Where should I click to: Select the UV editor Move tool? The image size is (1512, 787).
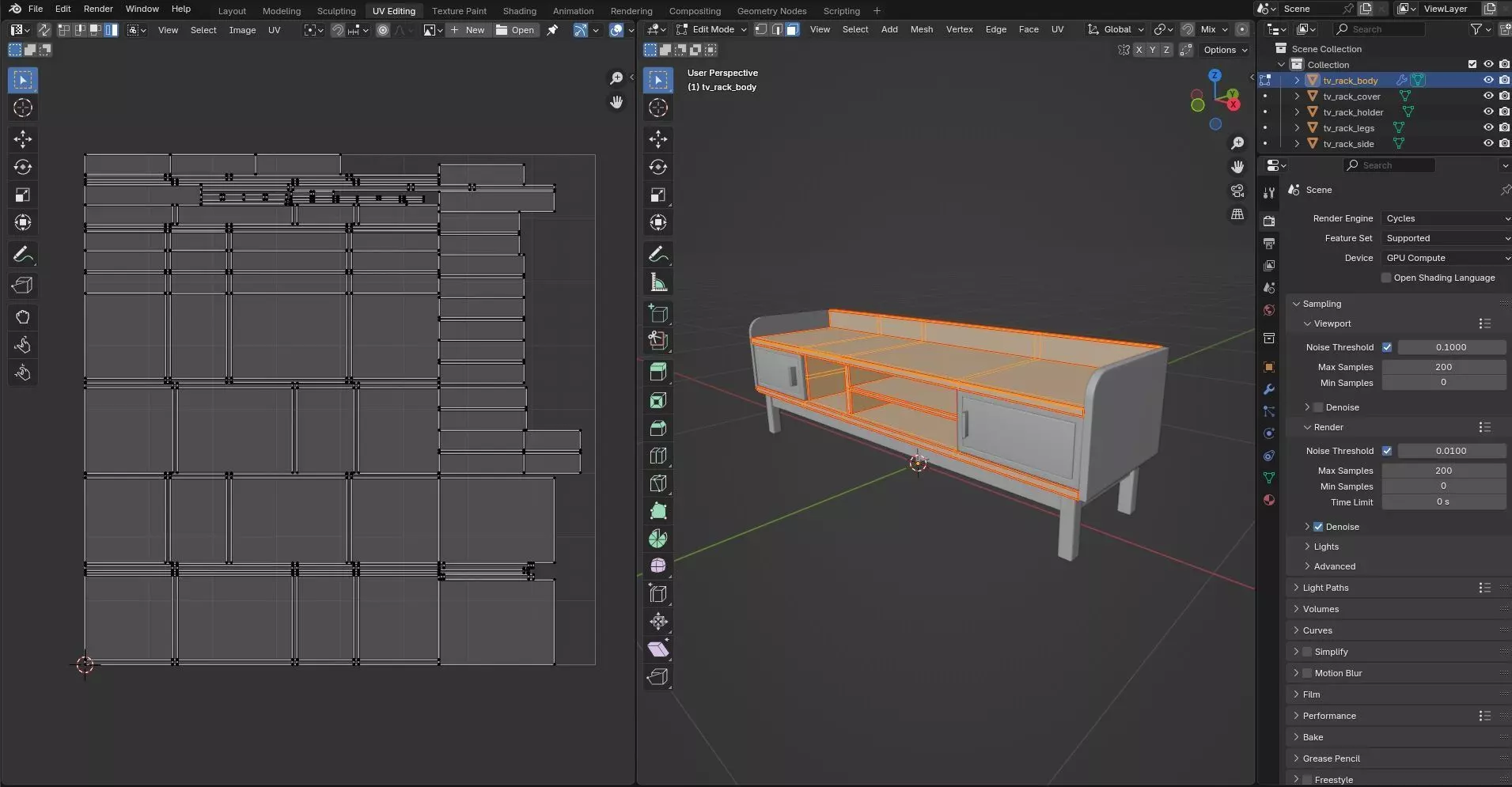pos(23,139)
